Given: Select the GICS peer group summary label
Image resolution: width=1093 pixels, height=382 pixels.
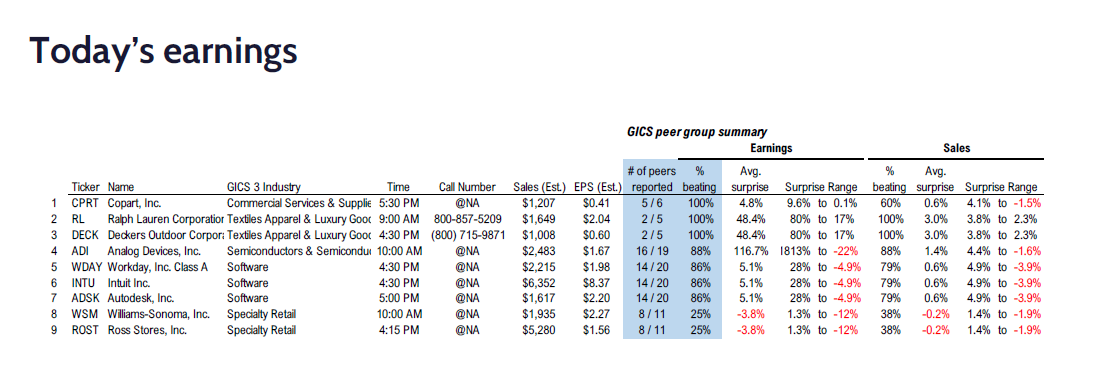Looking at the screenshot, I should point(696,132).
